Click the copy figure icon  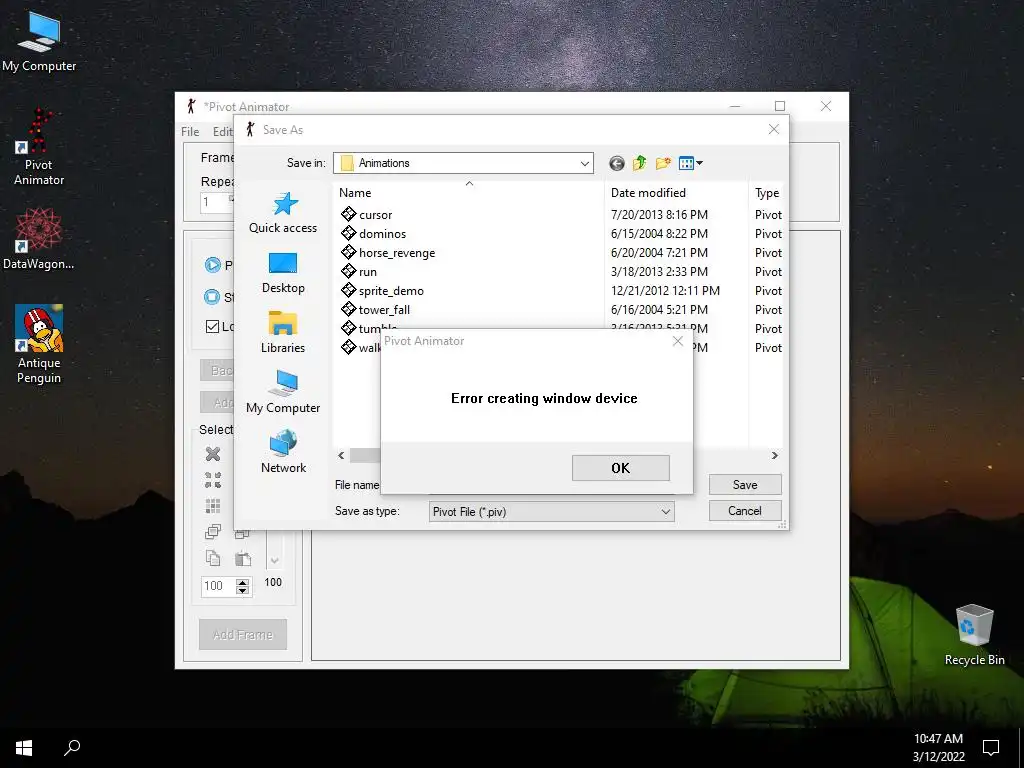click(x=213, y=558)
